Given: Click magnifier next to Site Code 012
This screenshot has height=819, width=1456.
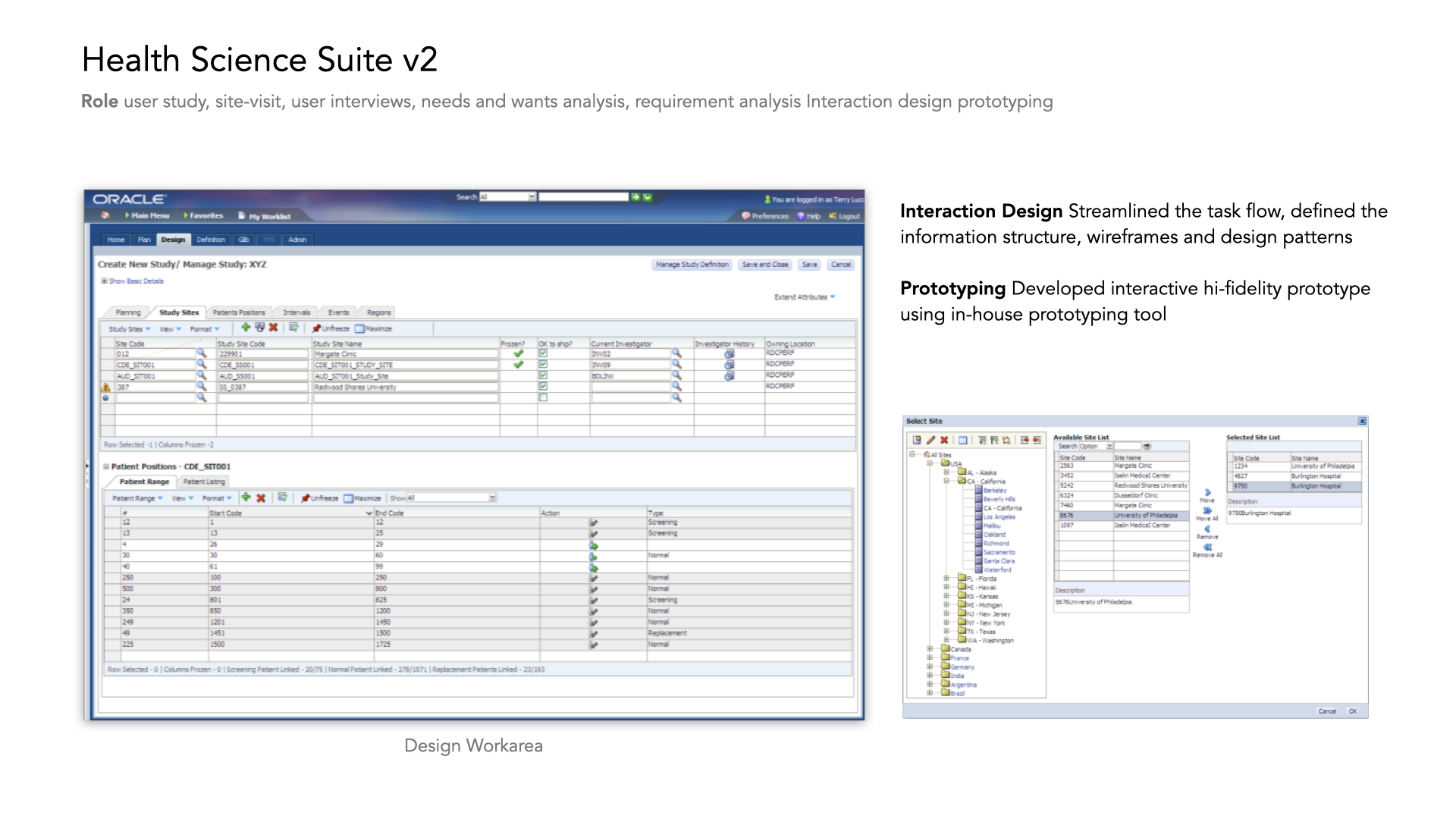Looking at the screenshot, I should click(202, 353).
